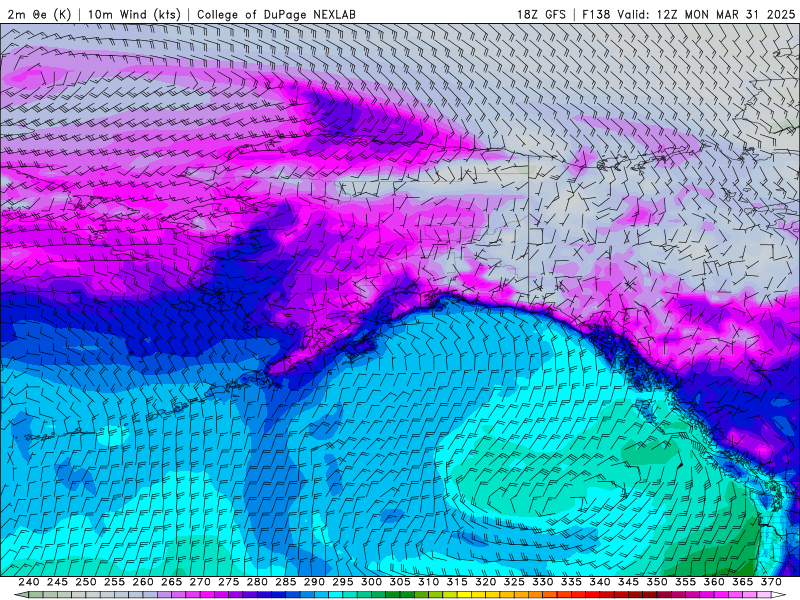Click the 255 value on the color scale

[114, 582]
